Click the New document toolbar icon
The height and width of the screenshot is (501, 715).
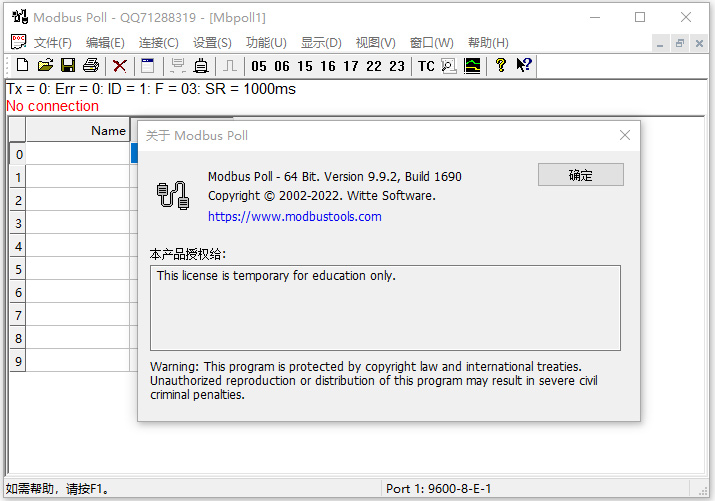[x=22, y=66]
